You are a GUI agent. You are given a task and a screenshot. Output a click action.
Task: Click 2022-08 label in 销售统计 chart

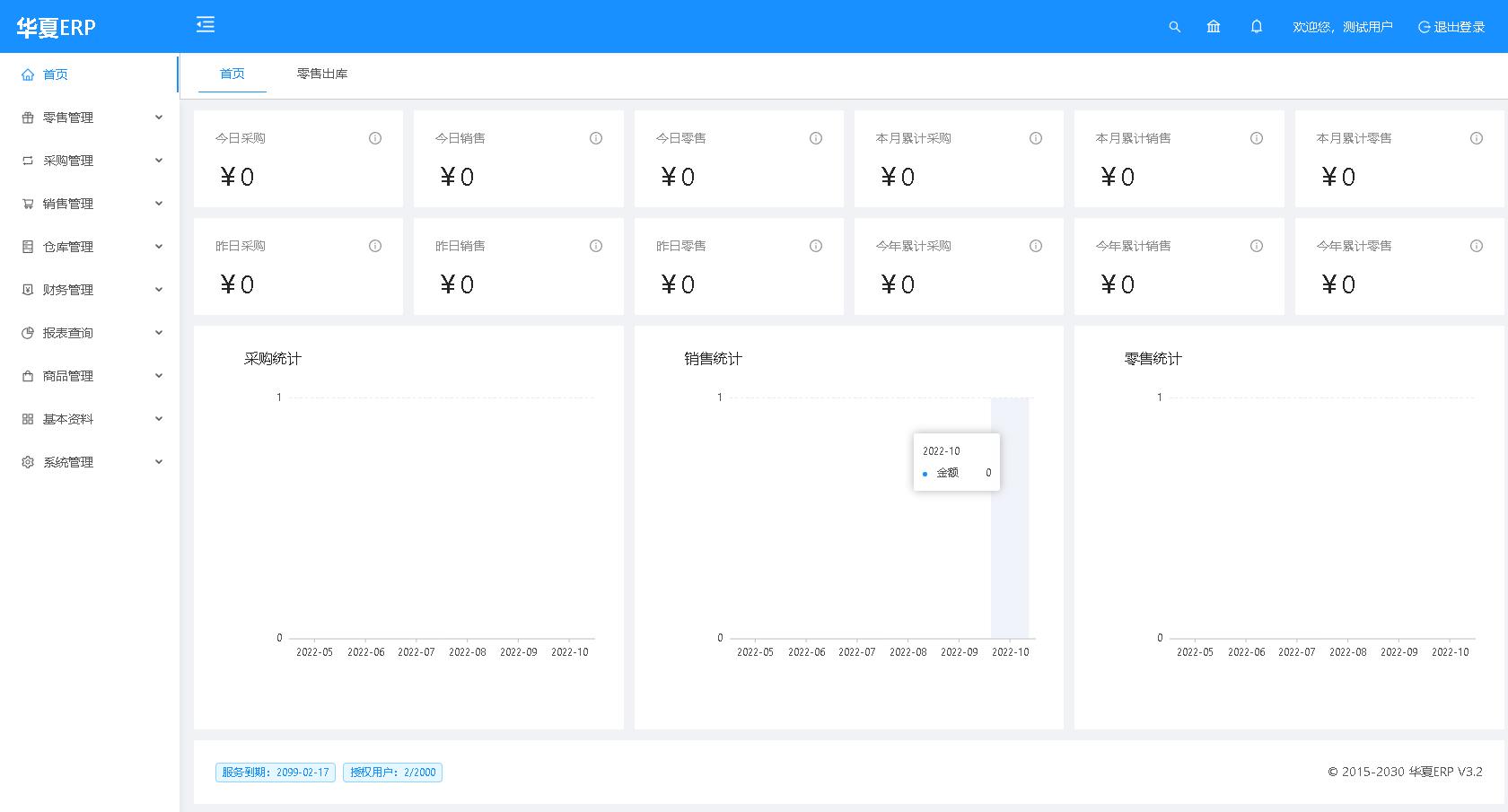click(908, 652)
